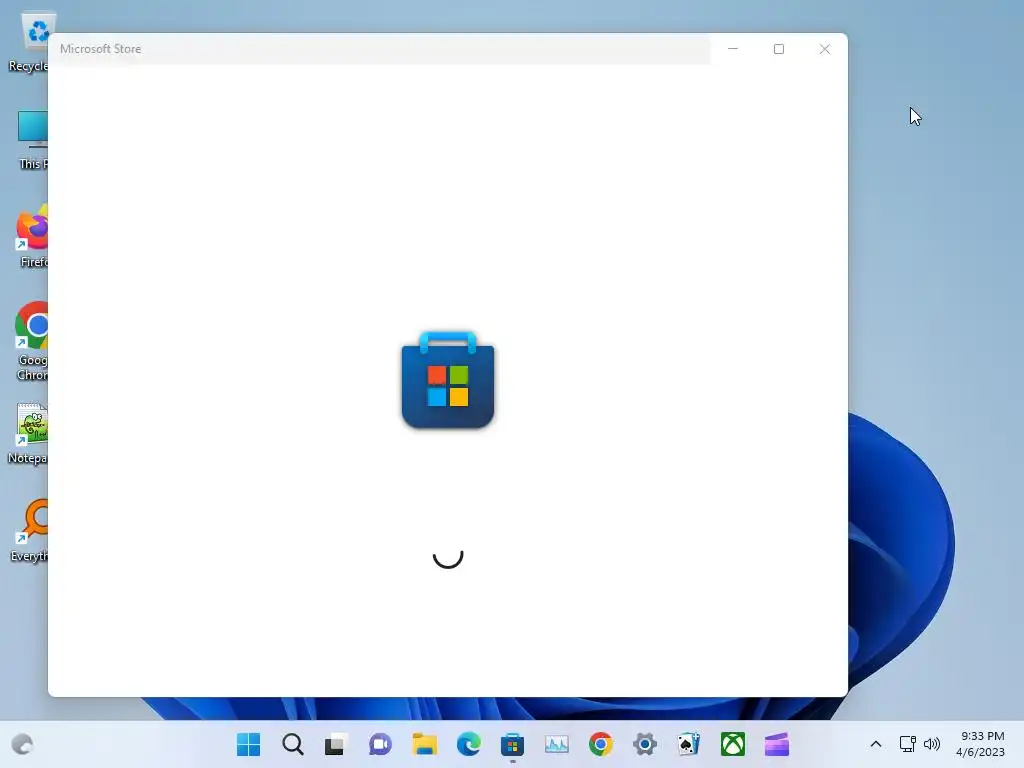Click the Microsoft Store title bar text

pyautogui.click(x=101, y=49)
